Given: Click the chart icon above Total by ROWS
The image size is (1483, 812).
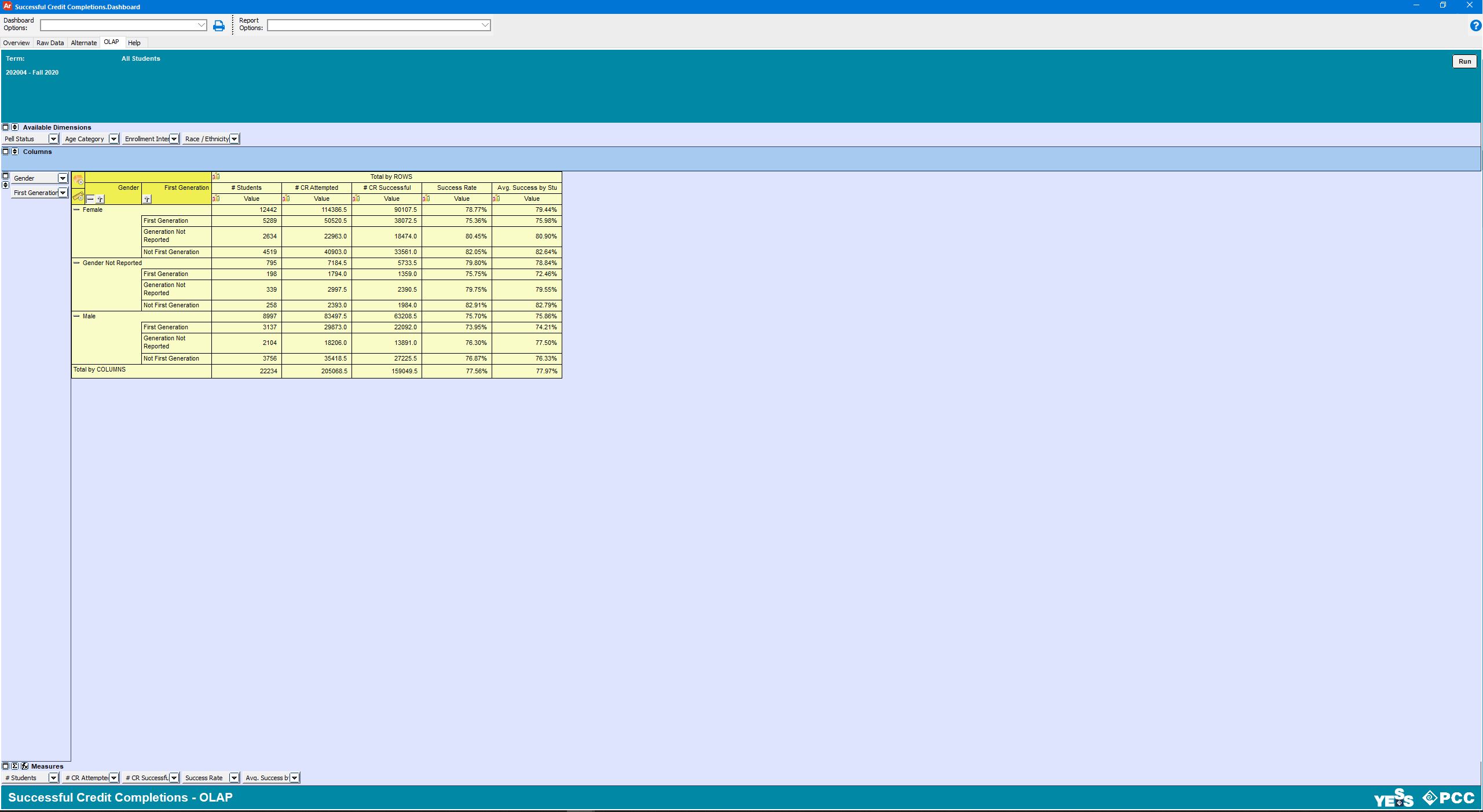Looking at the screenshot, I should [217, 177].
